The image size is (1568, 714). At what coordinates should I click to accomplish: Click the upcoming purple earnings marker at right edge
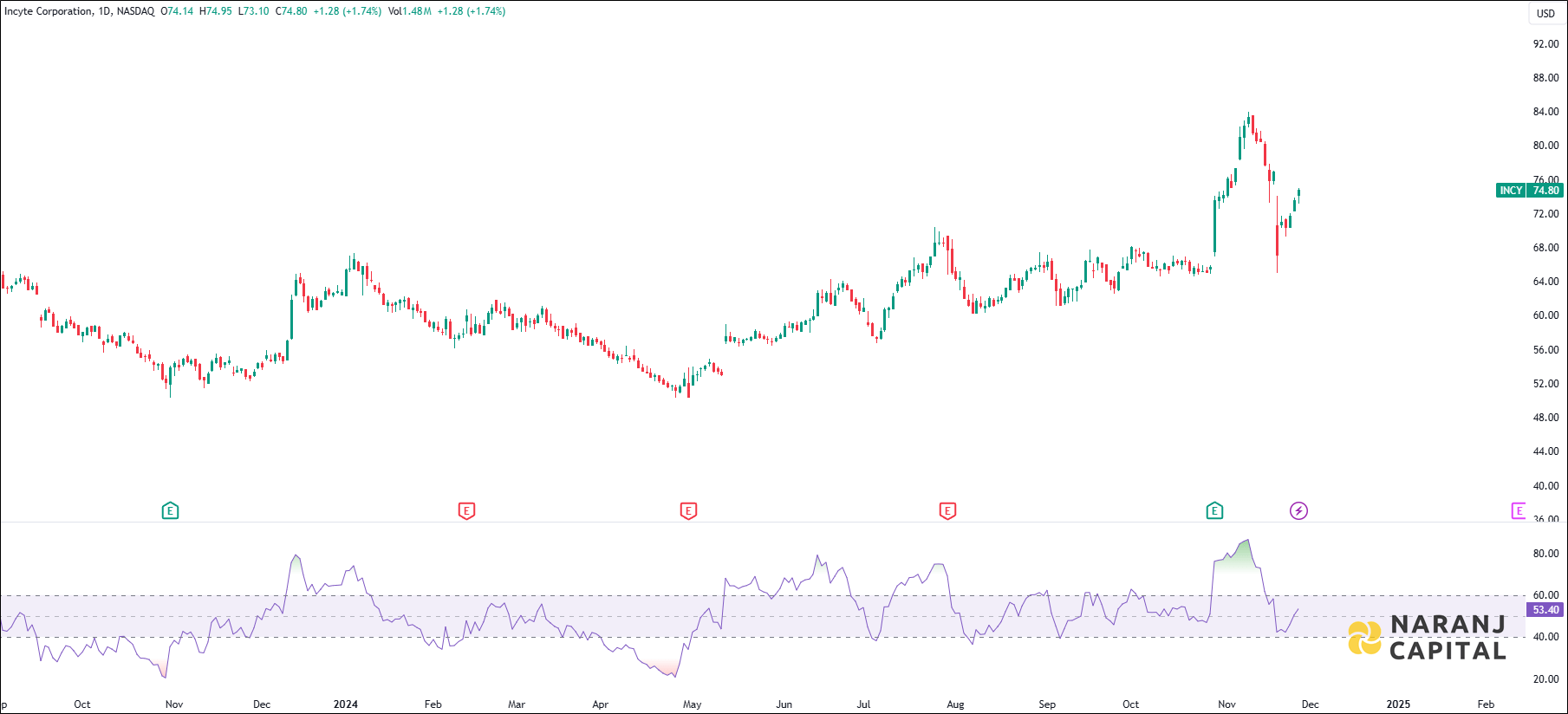pyautogui.click(x=1518, y=511)
